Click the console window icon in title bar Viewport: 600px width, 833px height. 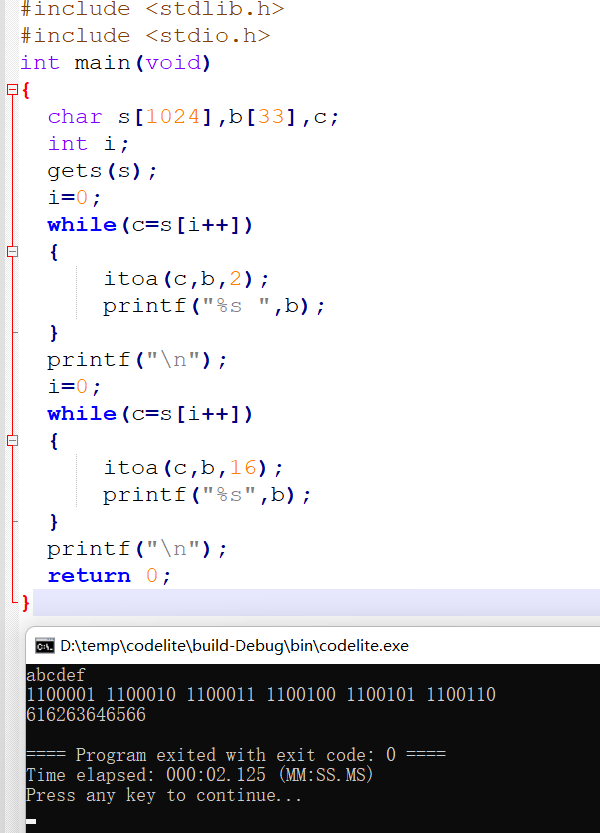click(45, 646)
